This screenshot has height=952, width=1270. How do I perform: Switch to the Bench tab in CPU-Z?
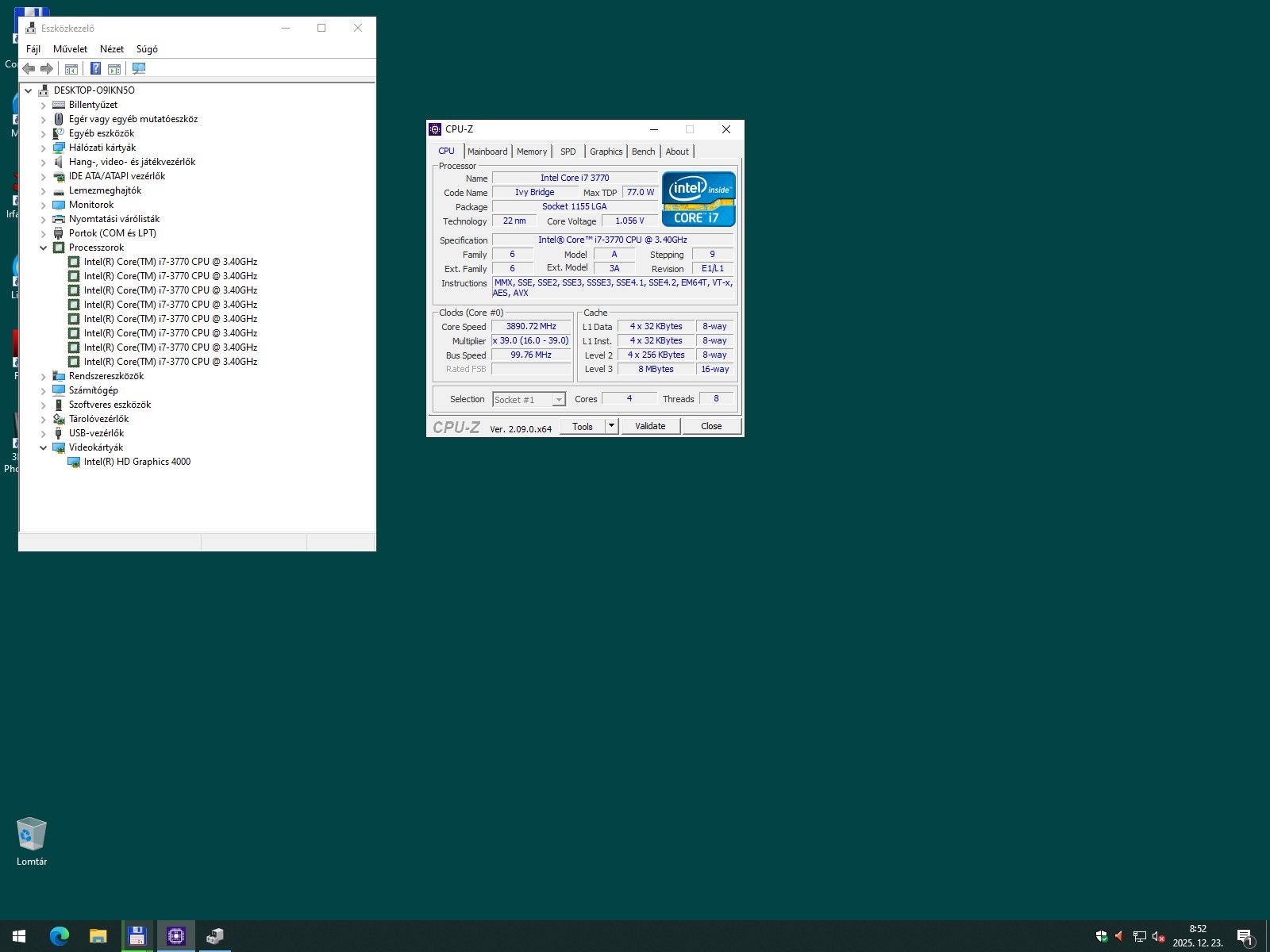click(644, 152)
